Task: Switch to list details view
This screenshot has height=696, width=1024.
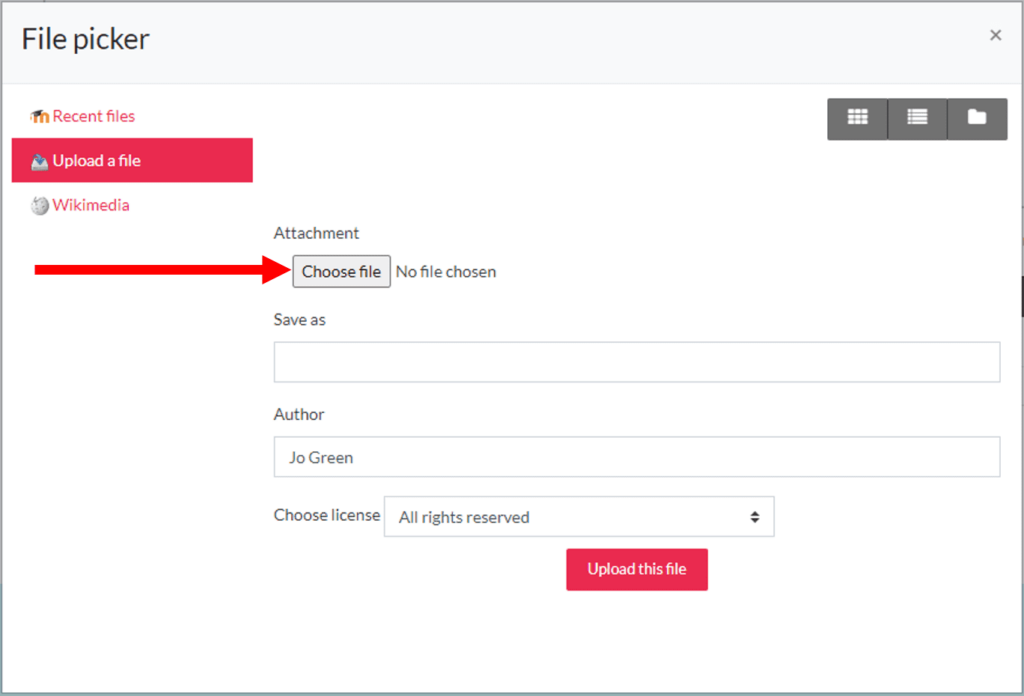Action: coord(917,117)
